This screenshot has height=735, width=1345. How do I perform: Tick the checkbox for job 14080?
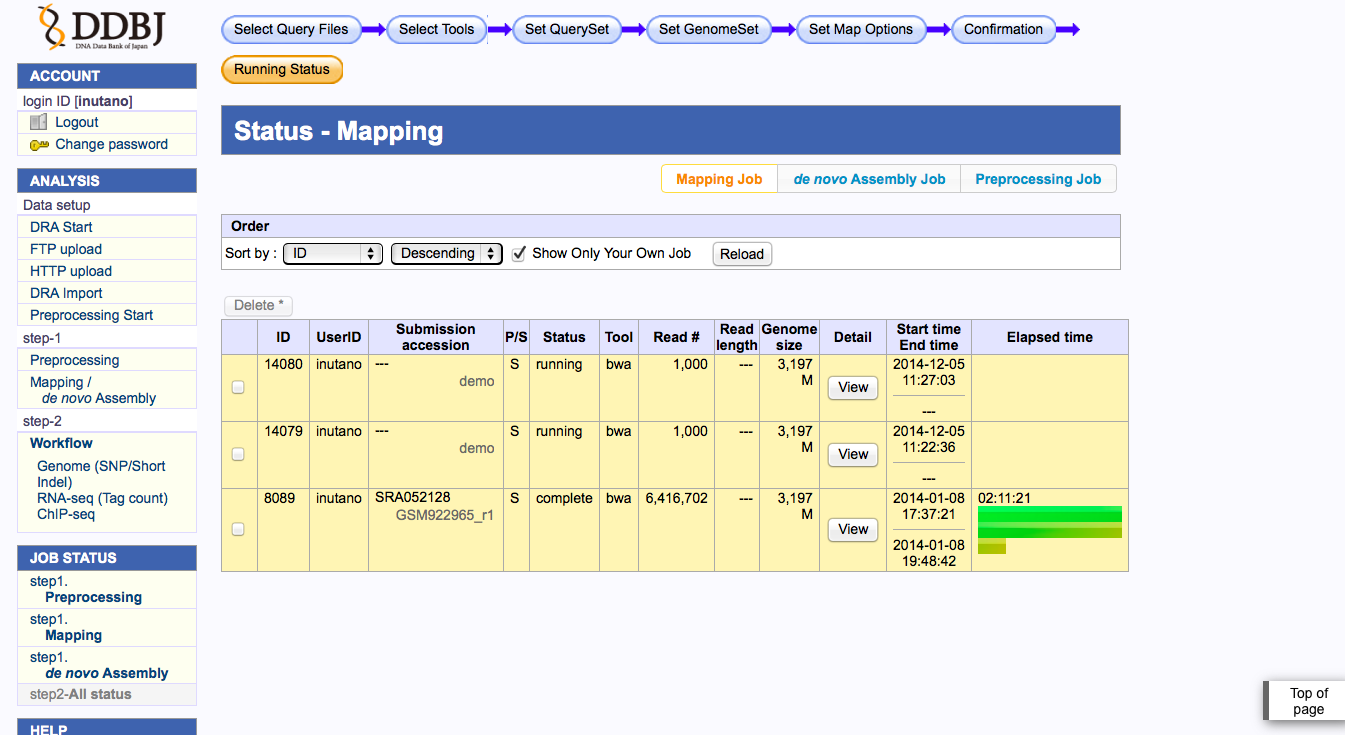tap(238, 388)
